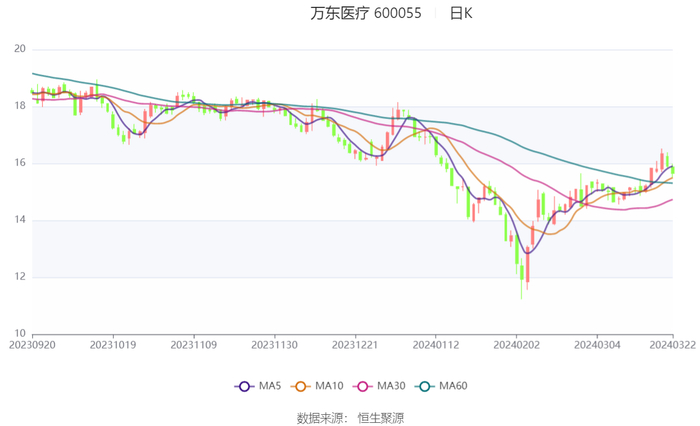Click y-axis value 10
Viewport: 700px width, 426px height.
point(20,334)
